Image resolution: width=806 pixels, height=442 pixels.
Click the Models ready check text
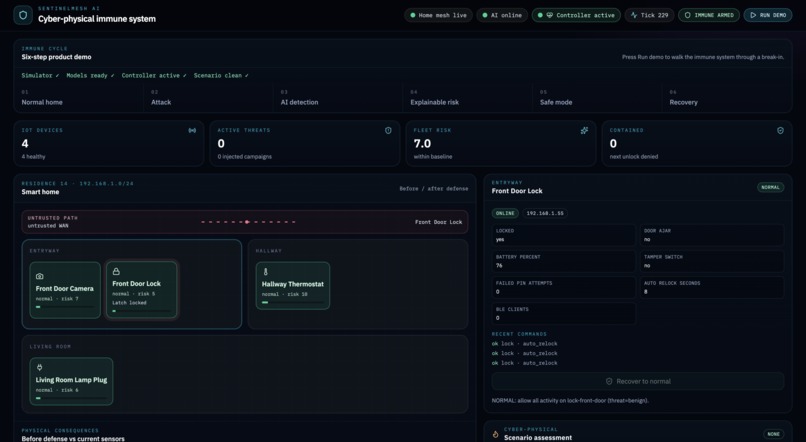[90, 76]
